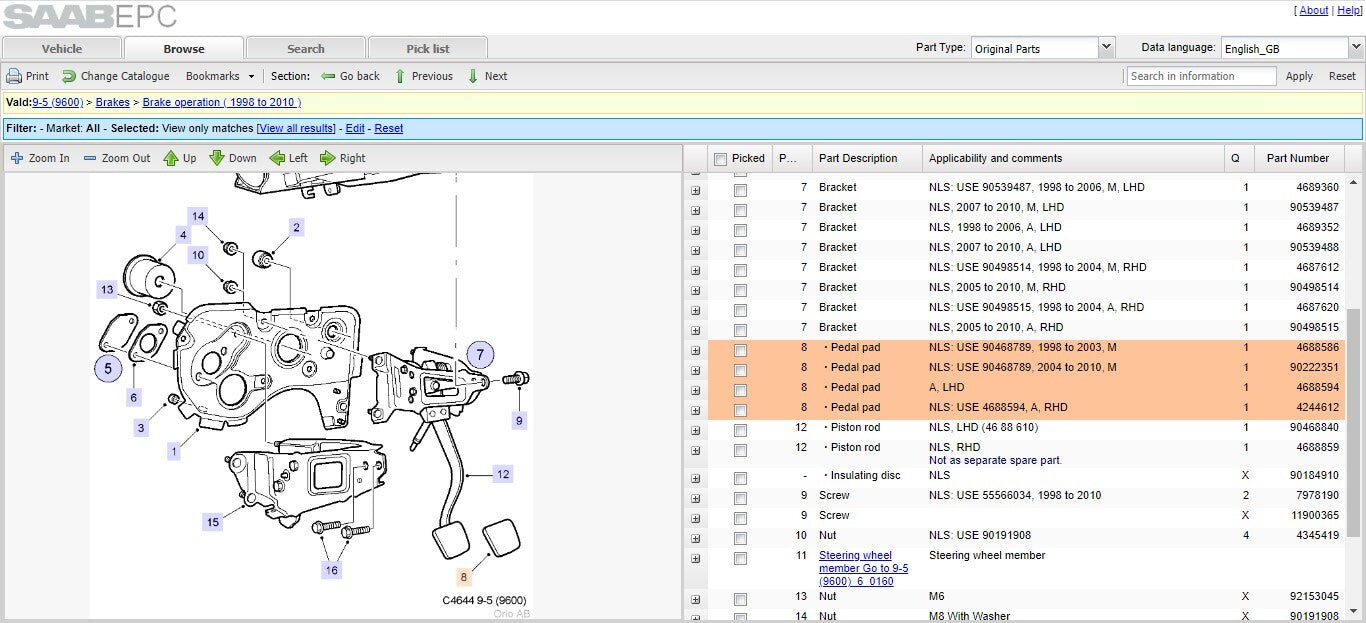
Task: Tick checkbox for Screw 7978190
Action: coord(740,498)
